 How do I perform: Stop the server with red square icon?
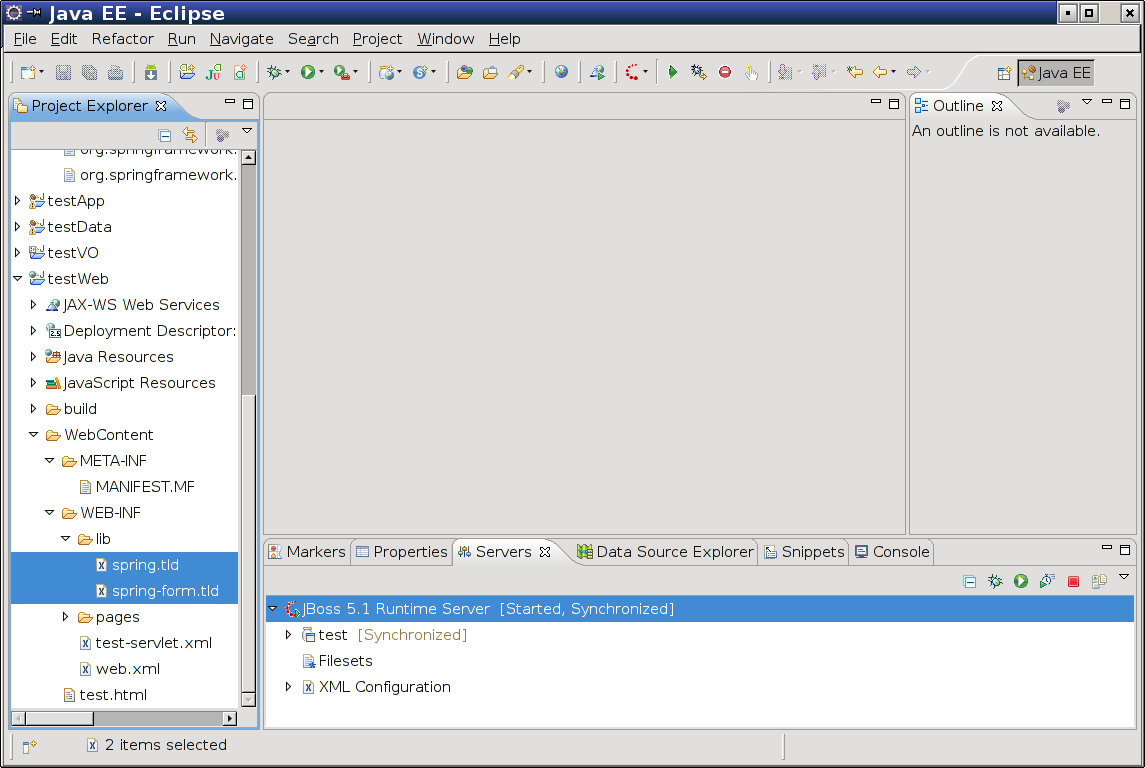[x=1073, y=581]
